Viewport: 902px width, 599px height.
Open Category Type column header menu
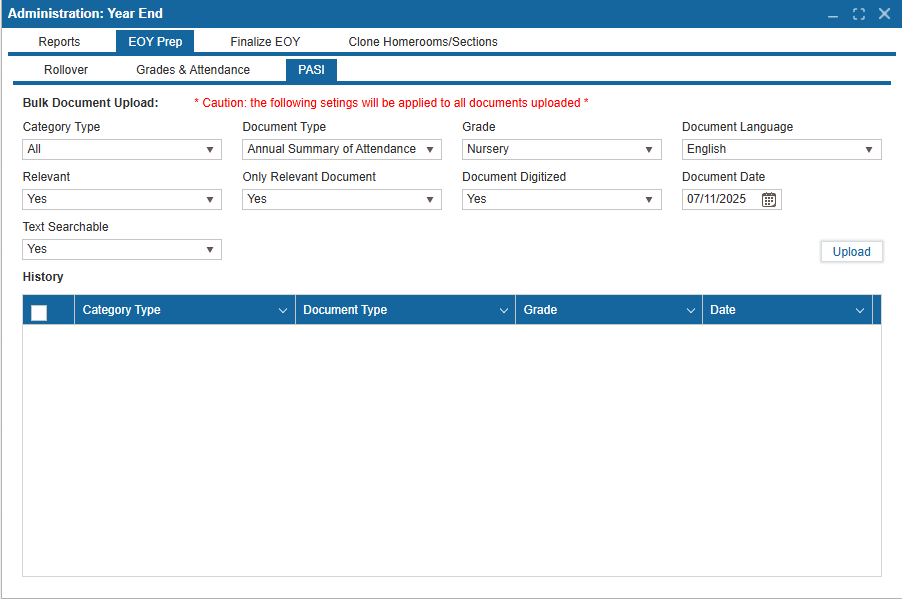283,311
